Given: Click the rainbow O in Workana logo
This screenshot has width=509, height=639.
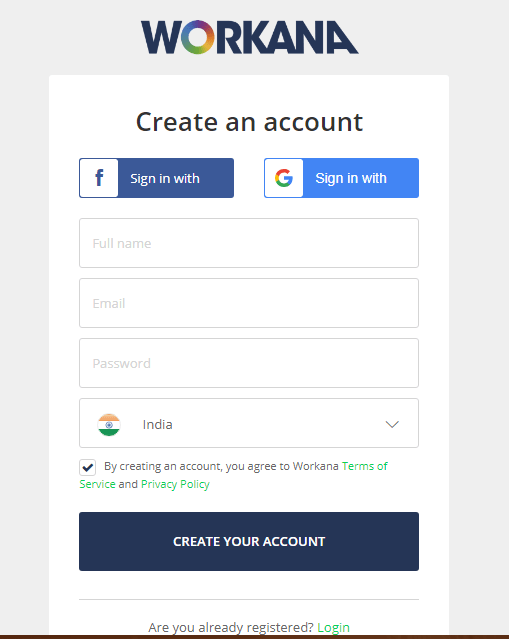Looking at the screenshot, I should tap(198, 37).
